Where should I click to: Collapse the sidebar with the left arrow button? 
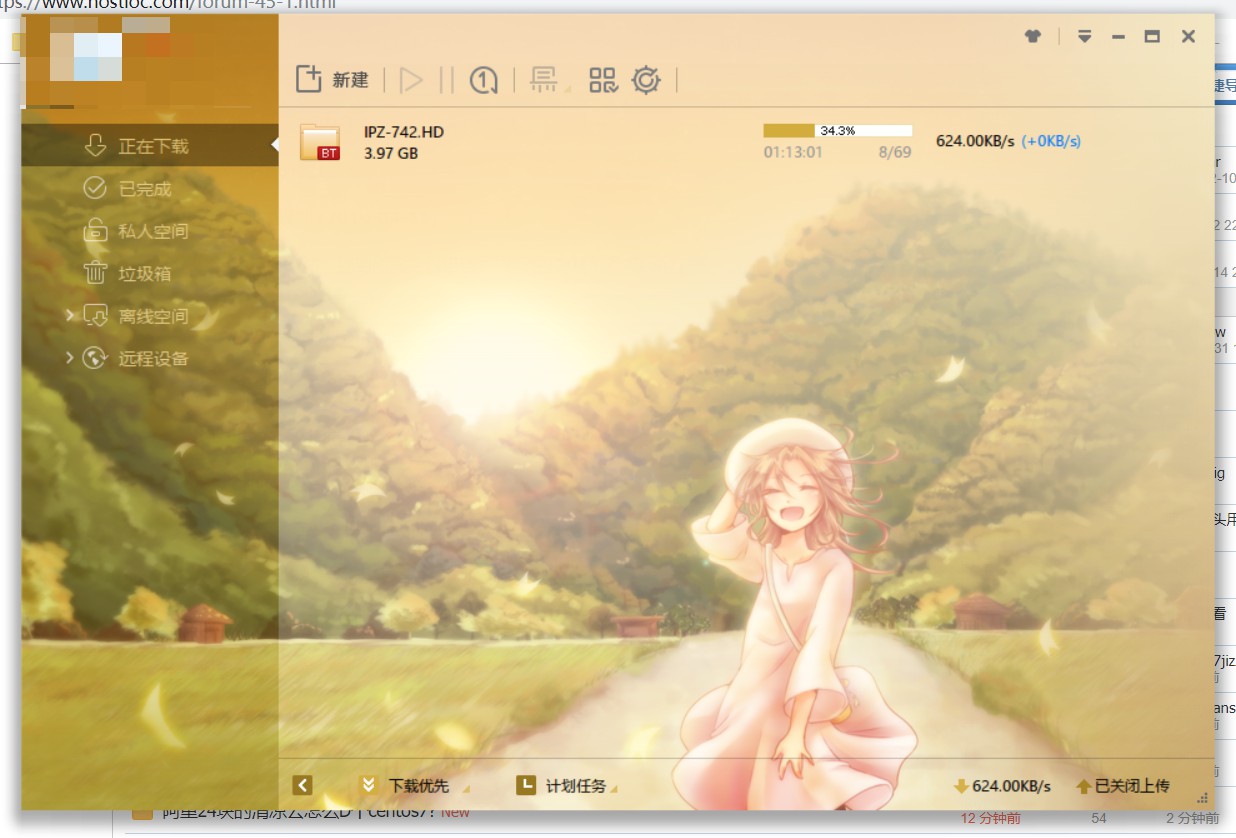pyautogui.click(x=303, y=786)
